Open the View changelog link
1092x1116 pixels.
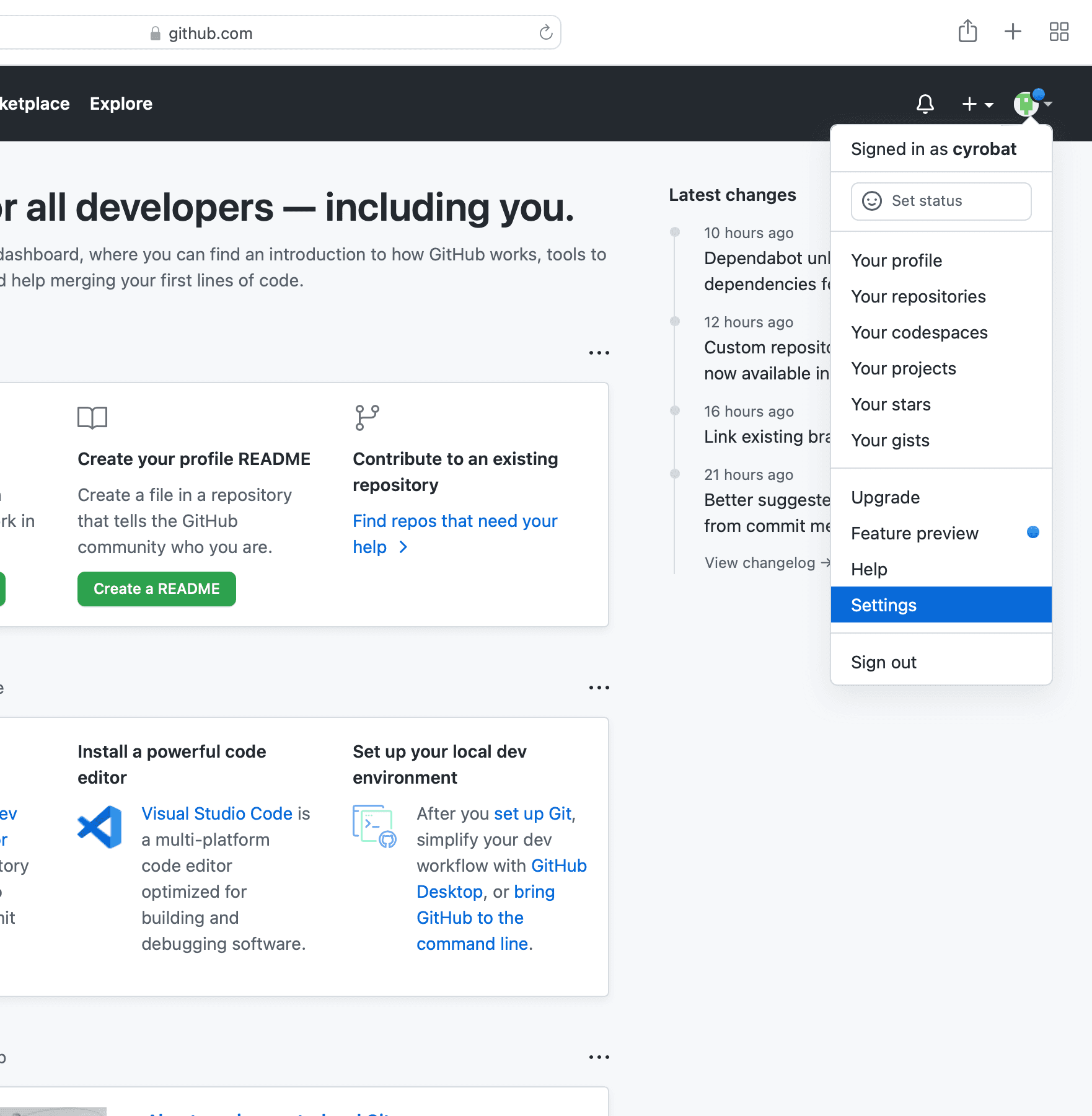[767, 563]
